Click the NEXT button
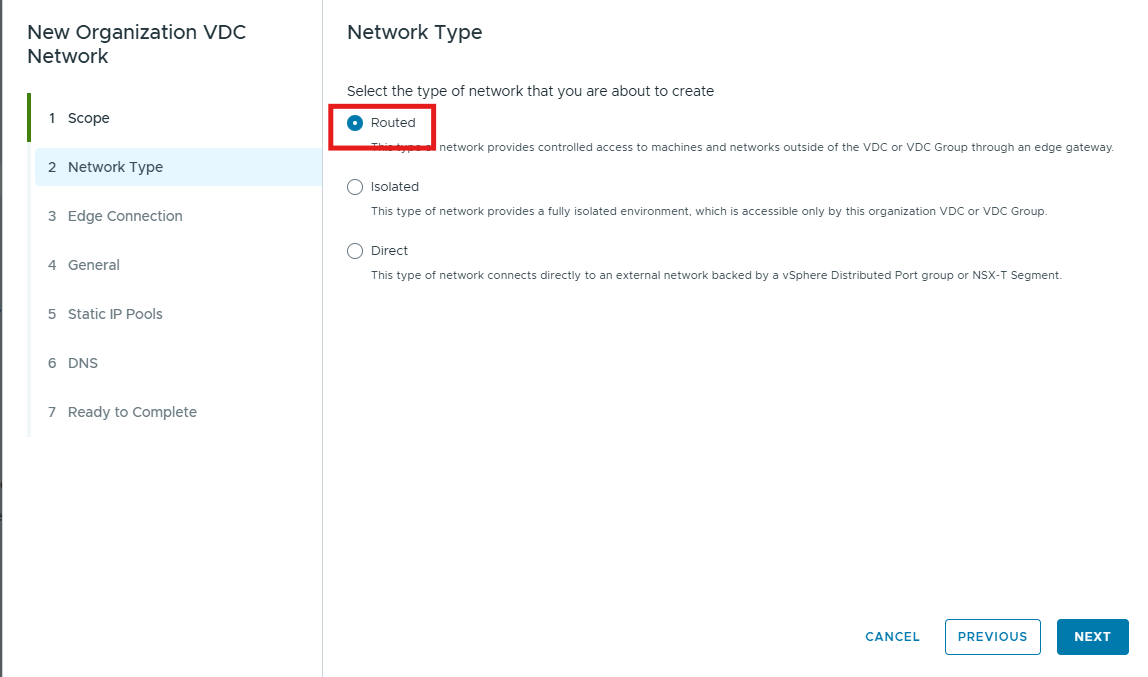 [1092, 637]
